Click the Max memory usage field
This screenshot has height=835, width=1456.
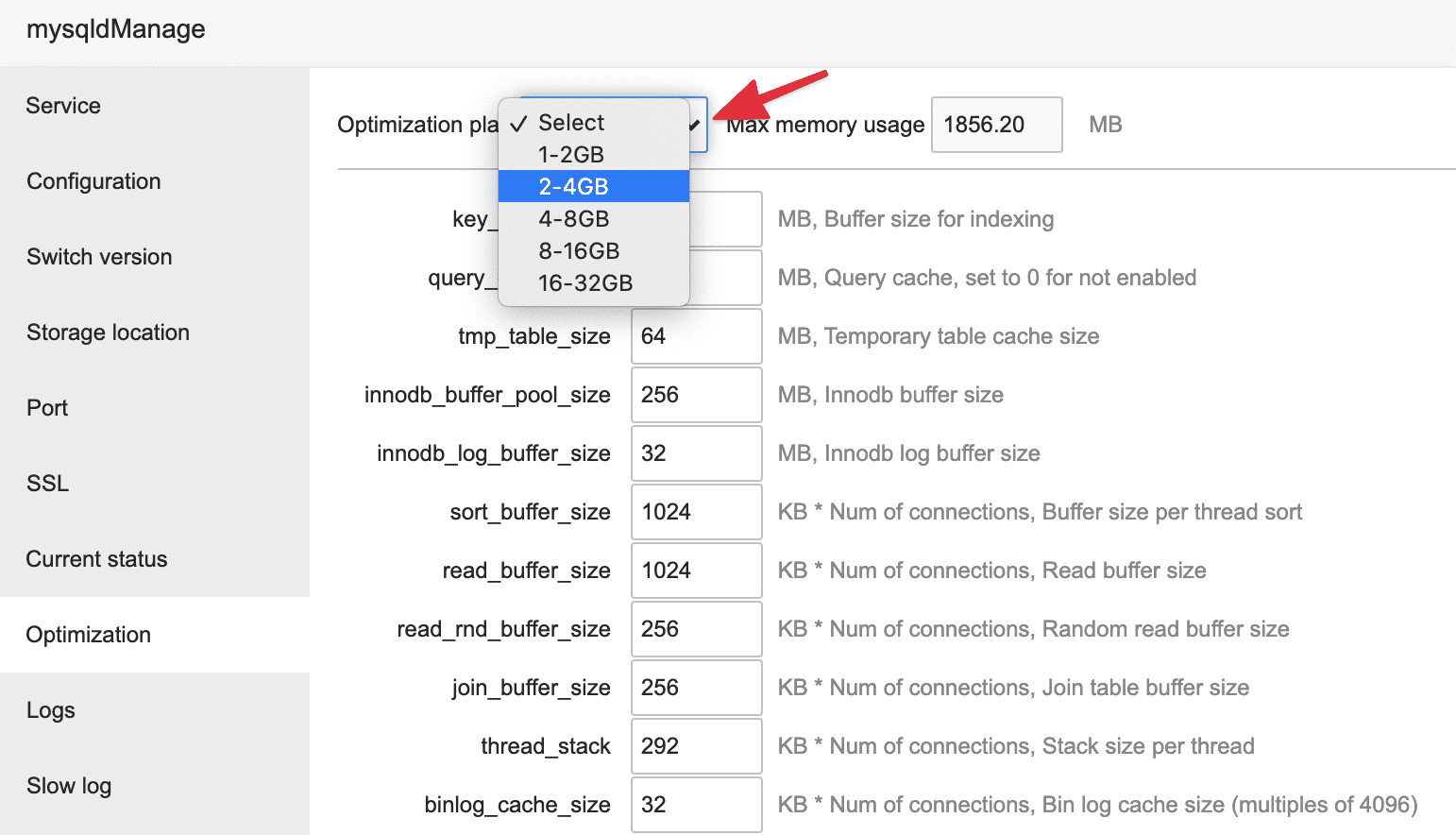click(996, 125)
